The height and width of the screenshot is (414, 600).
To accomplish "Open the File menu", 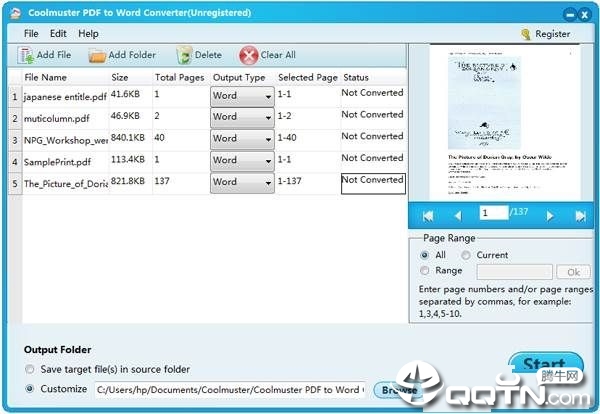I will (x=31, y=34).
